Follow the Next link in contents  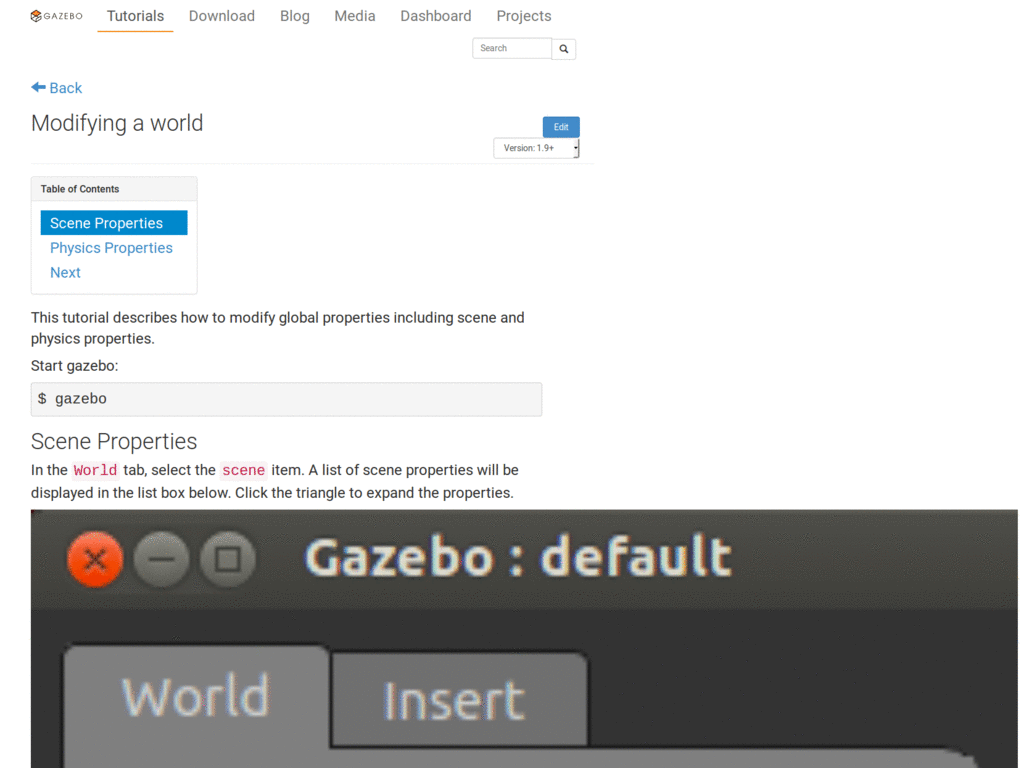point(65,273)
